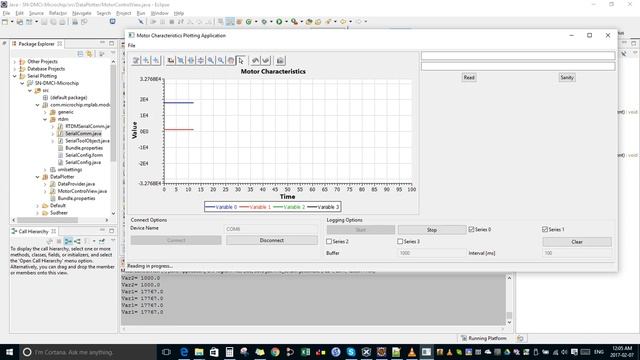Click the redo arrow in plot toolbar
Image resolution: width=640 pixels, height=360 pixels.
coord(266,60)
